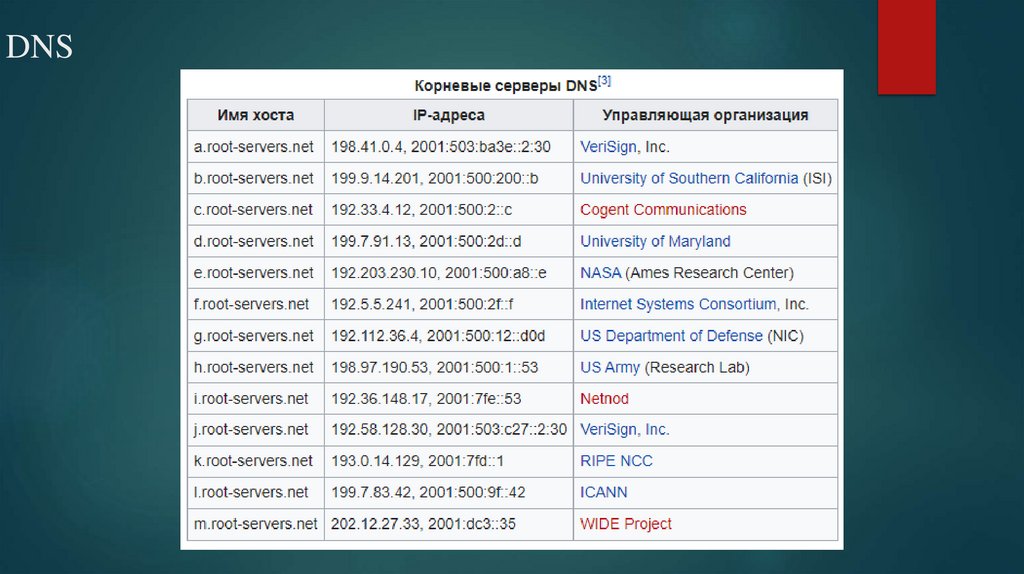Open the NASA link
Viewport: 1024px width, 574px height.
[600, 272]
